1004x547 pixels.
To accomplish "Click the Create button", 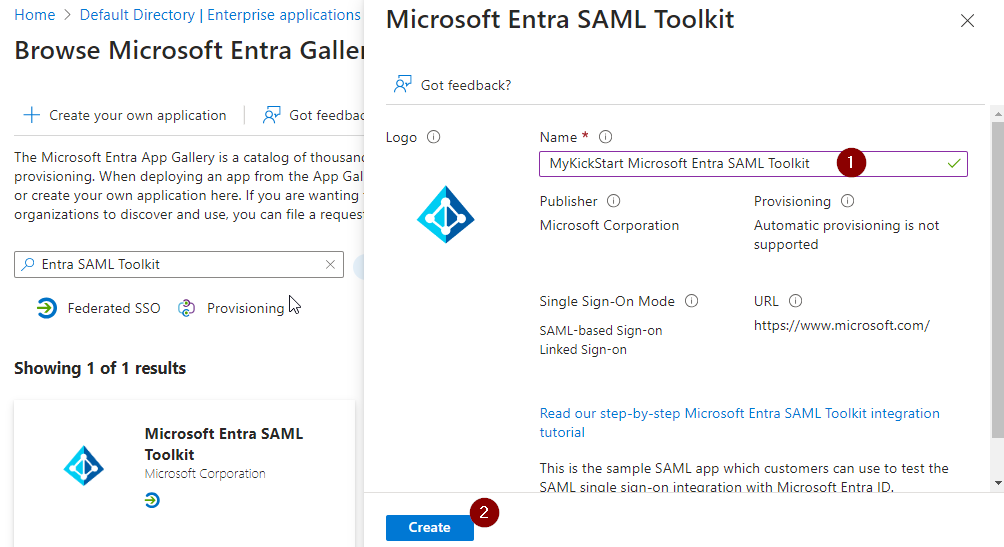I will click(x=429, y=528).
